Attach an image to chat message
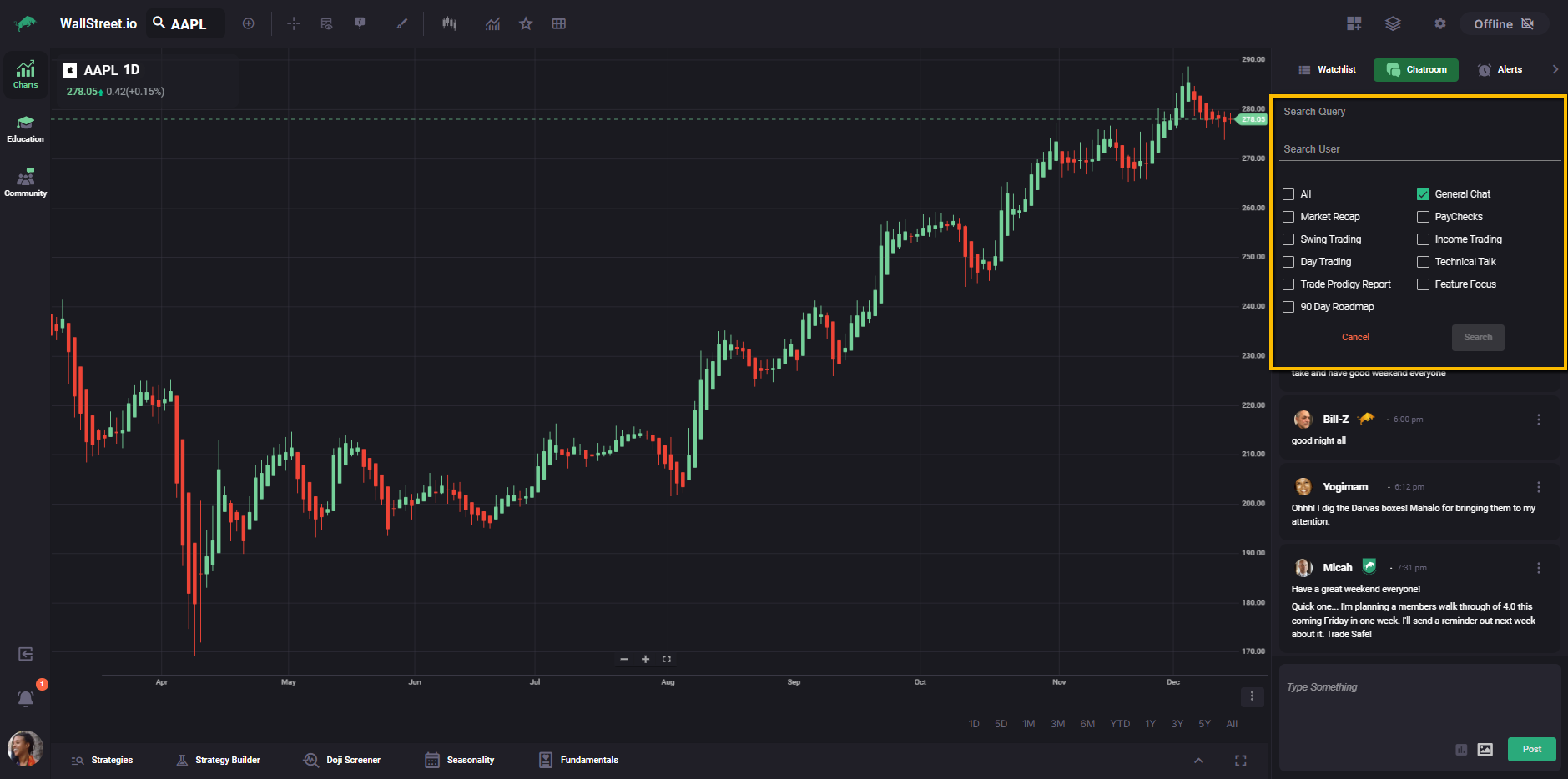This screenshot has height=779, width=1568. click(1485, 749)
